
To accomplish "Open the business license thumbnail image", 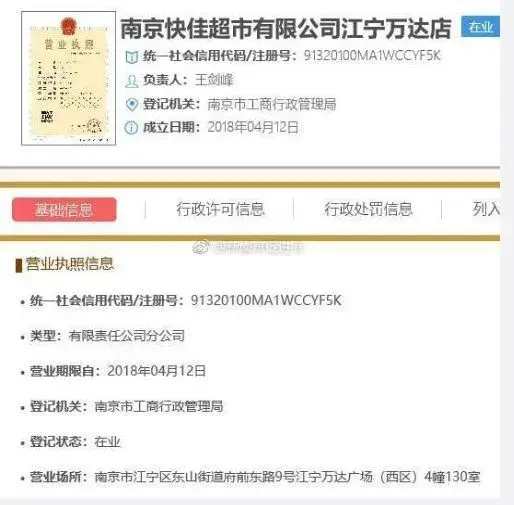I will coord(68,78).
